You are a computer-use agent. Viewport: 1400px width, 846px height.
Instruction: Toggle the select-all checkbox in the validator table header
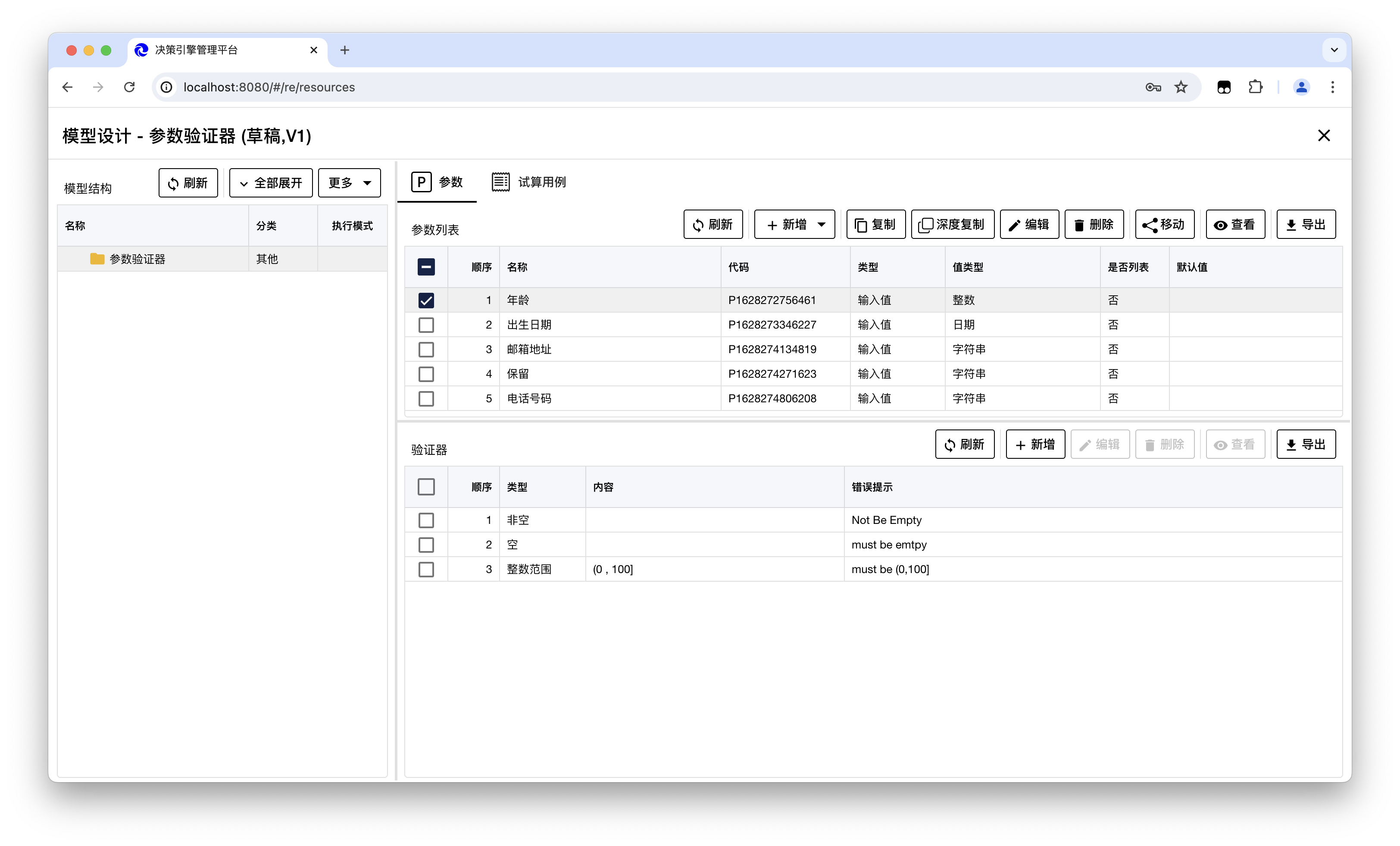click(x=425, y=487)
